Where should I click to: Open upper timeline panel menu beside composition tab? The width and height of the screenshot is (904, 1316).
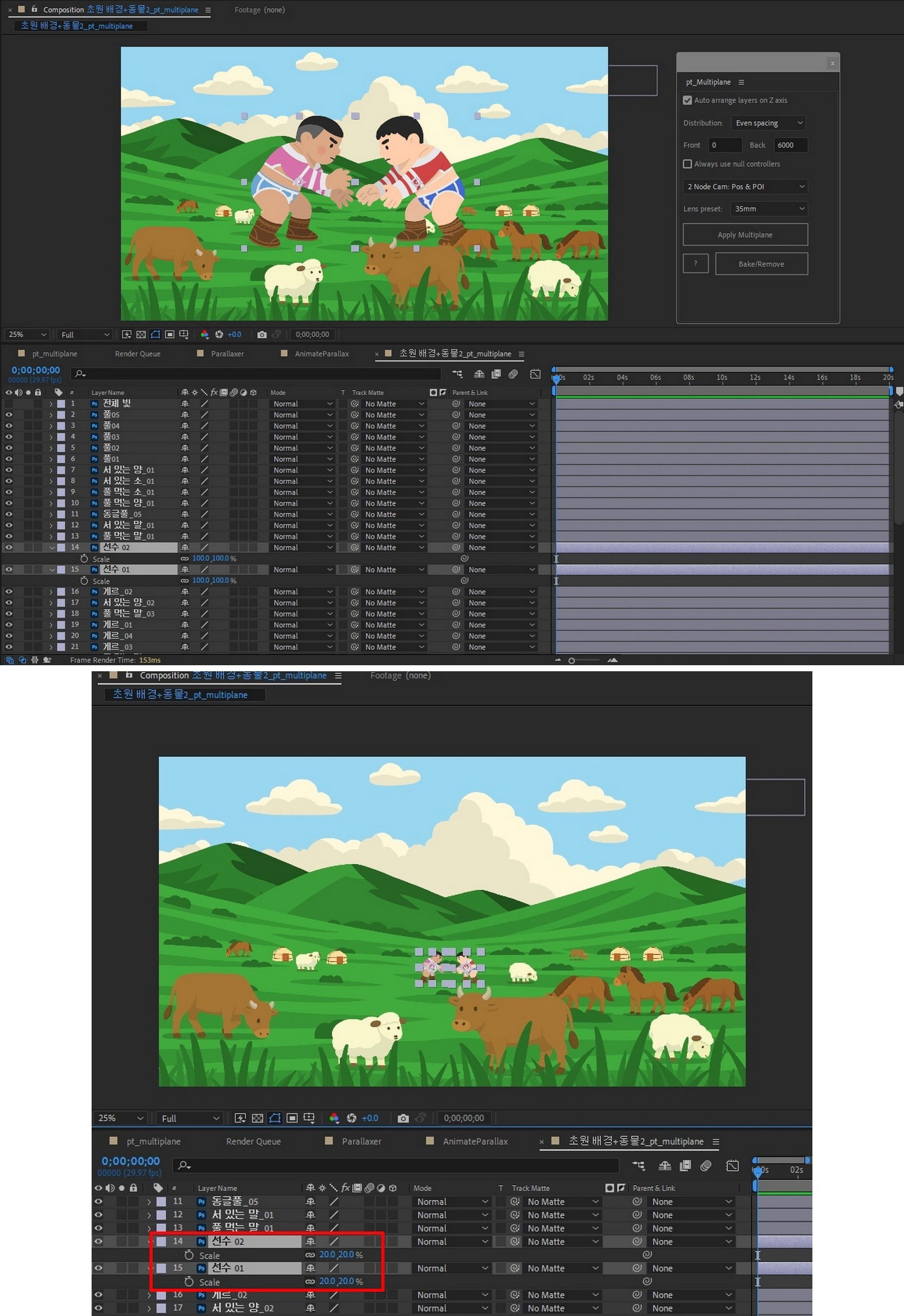pyautogui.click(x=521, y=354)
